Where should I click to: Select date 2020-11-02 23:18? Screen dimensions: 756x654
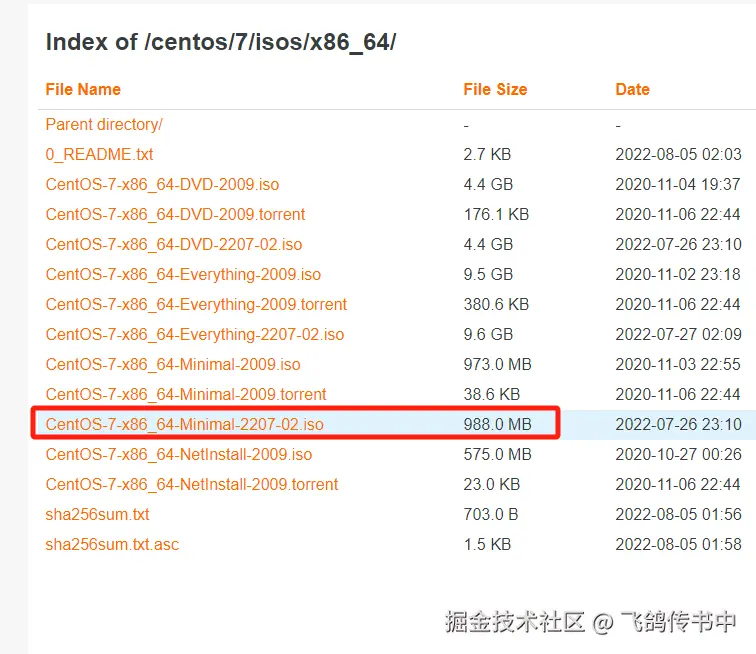point(678,274)
